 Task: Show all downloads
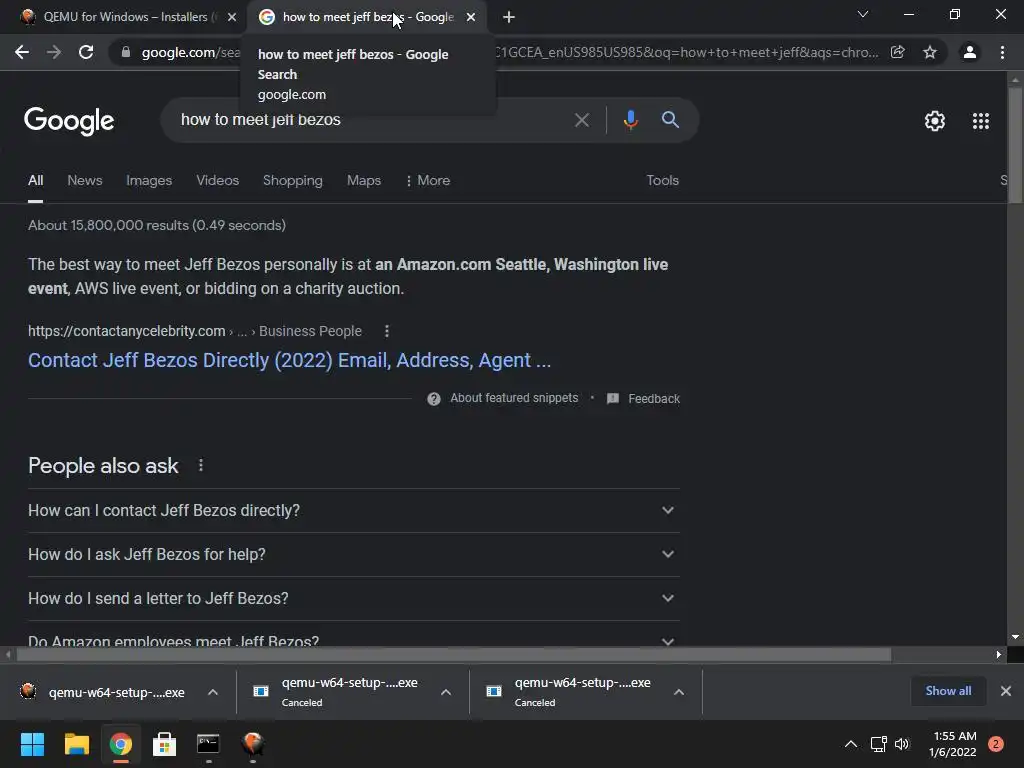tap(948, 691)
